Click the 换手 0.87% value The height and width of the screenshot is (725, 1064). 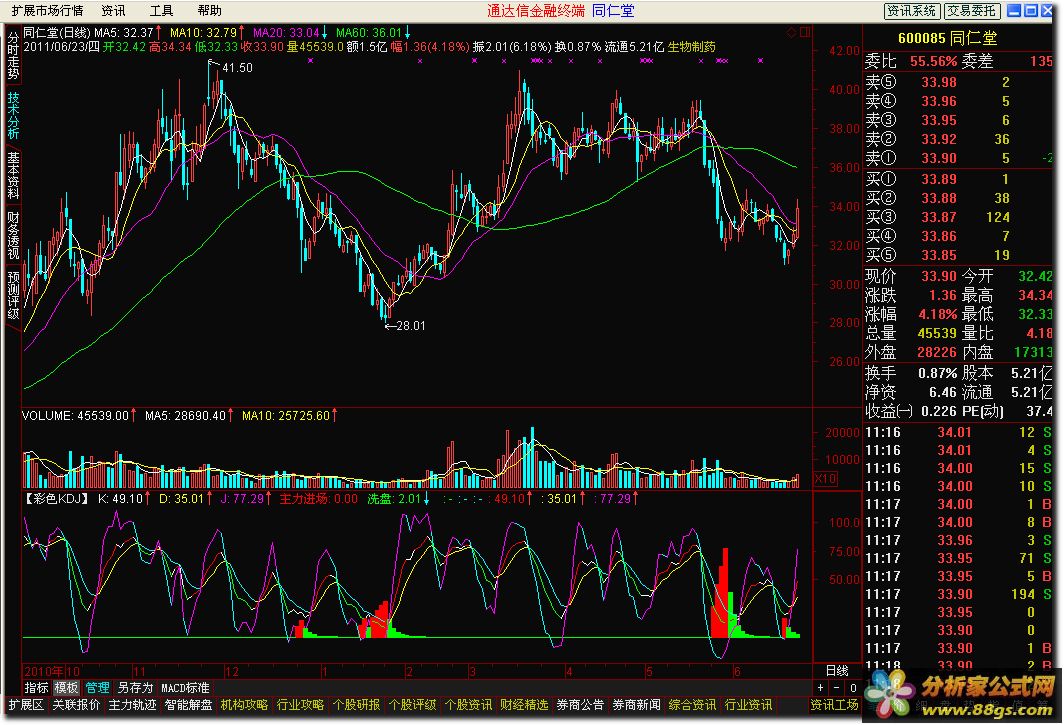(x=937, y=373)
